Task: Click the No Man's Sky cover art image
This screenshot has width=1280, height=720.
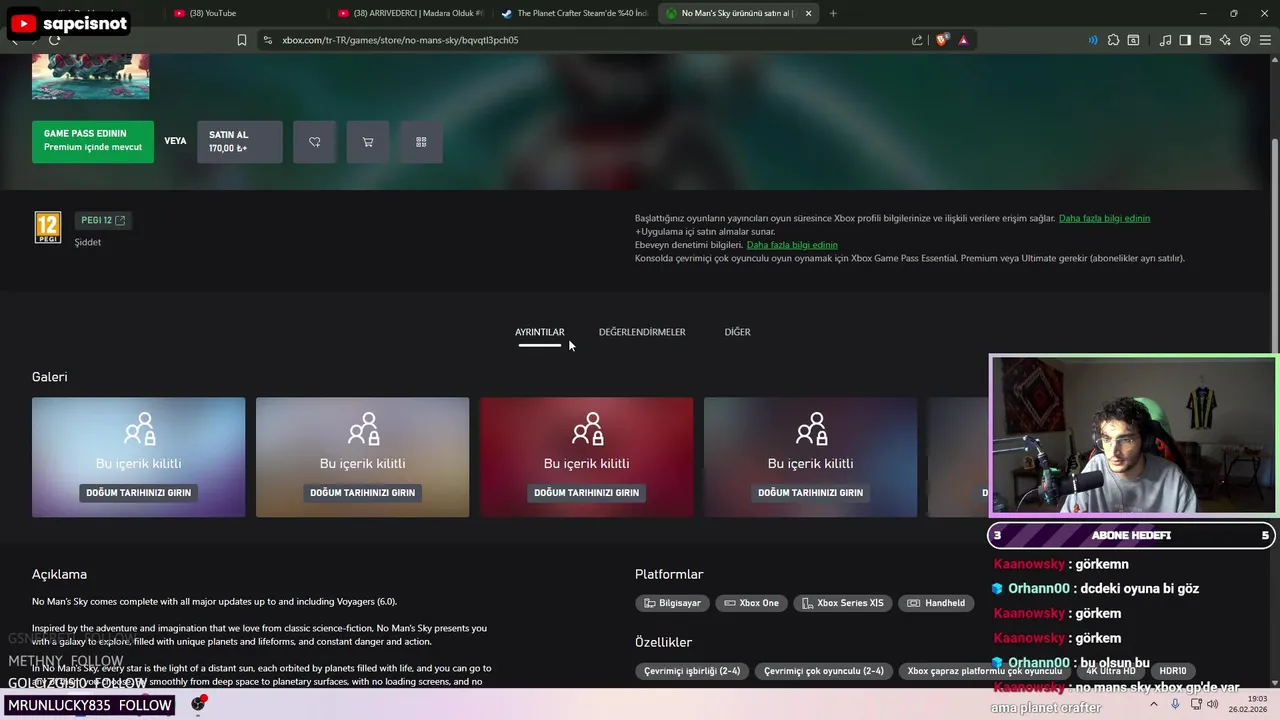Action: pyautogui.click(x=90, y=77)
